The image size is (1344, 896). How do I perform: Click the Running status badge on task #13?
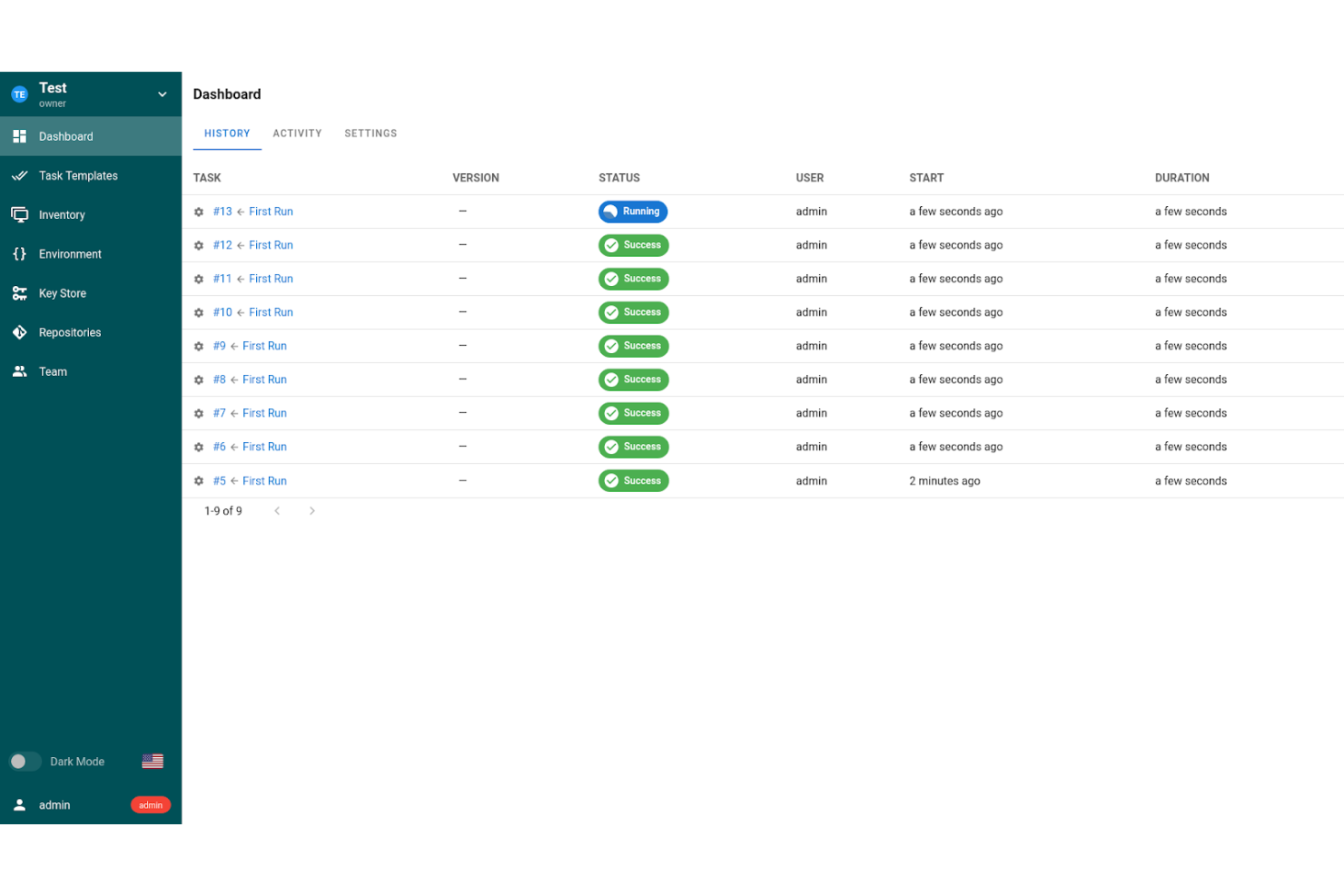(x=633, y=212)
